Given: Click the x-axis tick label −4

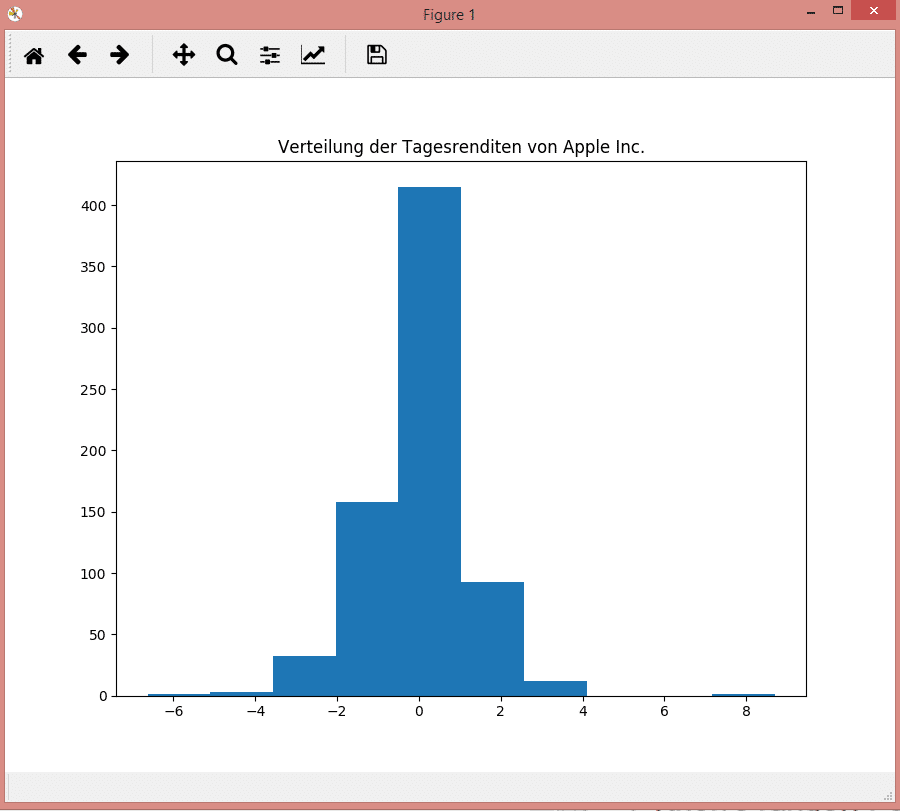Looking at the screenshot, I should click(x=255, y=712).
